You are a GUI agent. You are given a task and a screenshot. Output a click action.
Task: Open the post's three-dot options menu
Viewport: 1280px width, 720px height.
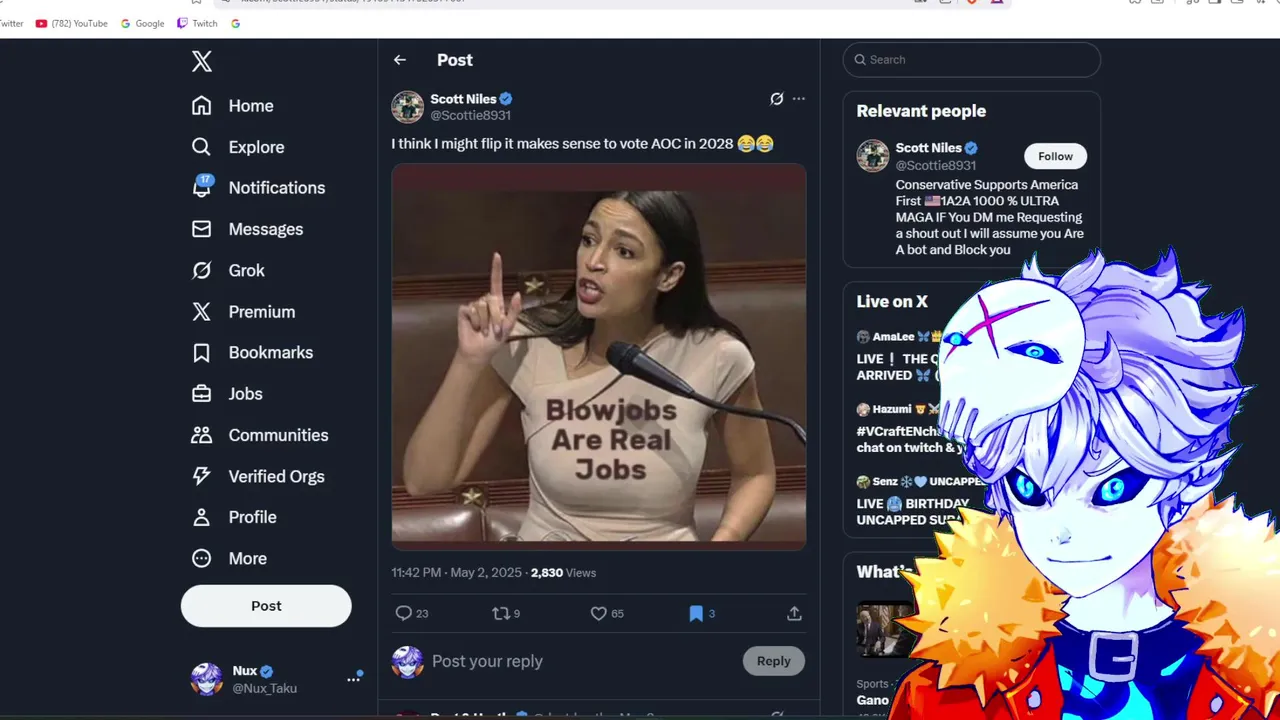coord(799,99)
